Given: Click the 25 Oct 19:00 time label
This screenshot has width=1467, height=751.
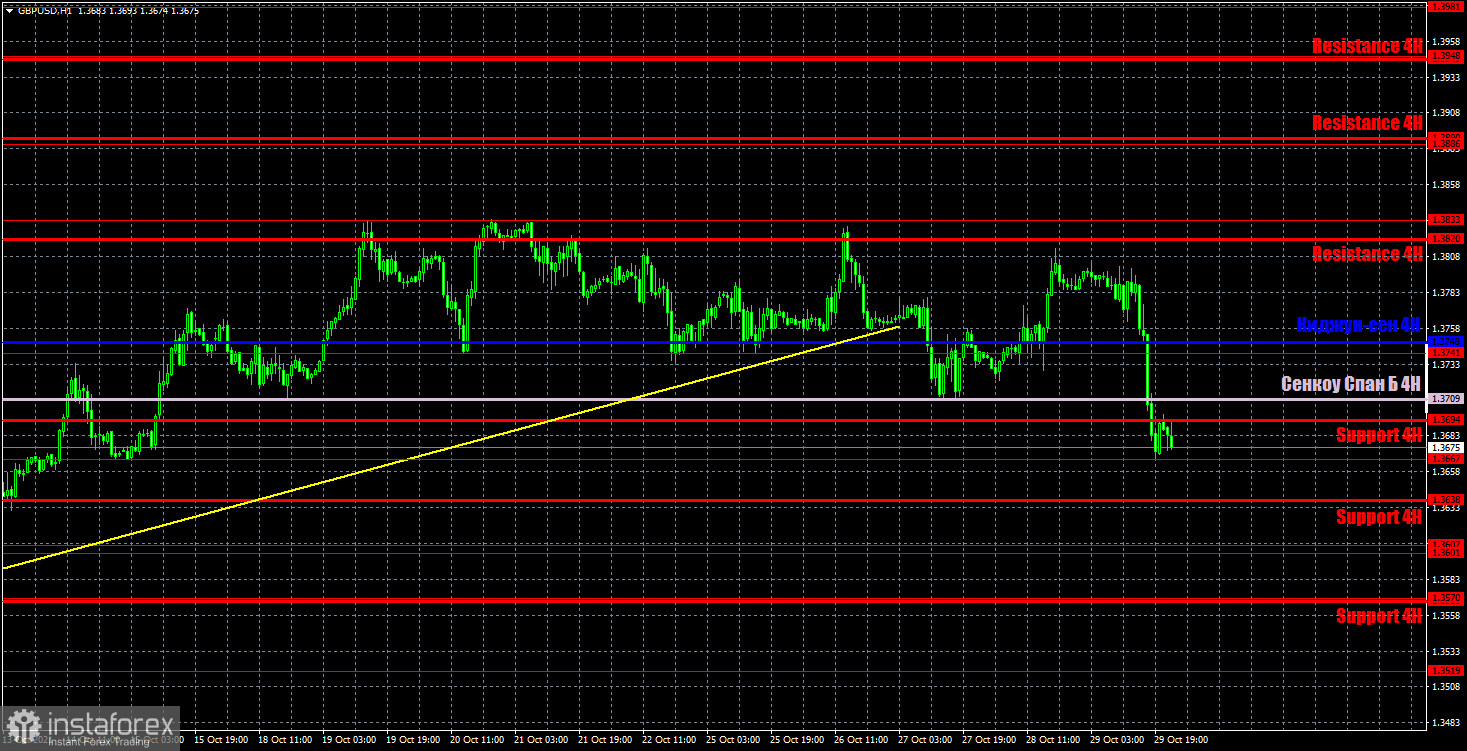Looking at the screenshot, I should pos(798,741).
